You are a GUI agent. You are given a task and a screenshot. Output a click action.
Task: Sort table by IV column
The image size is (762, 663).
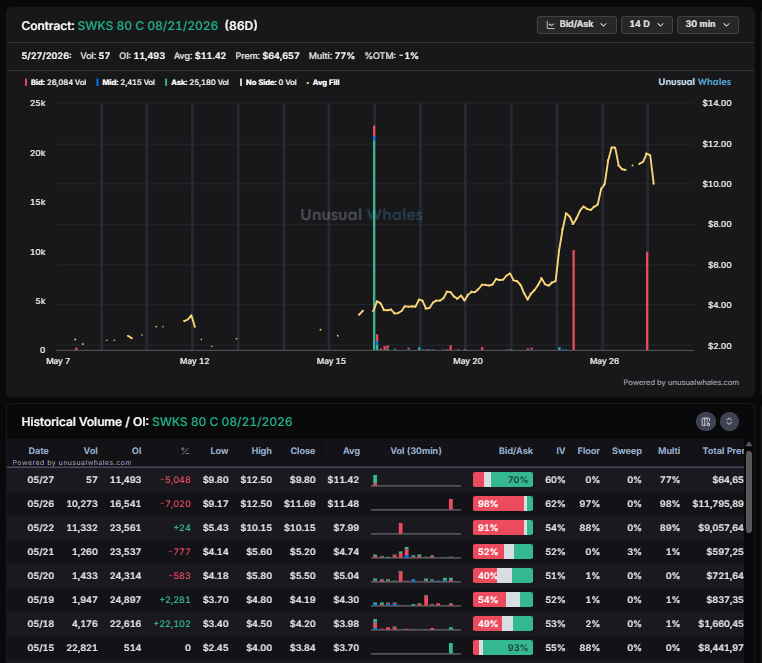click(x=560, y=451)
